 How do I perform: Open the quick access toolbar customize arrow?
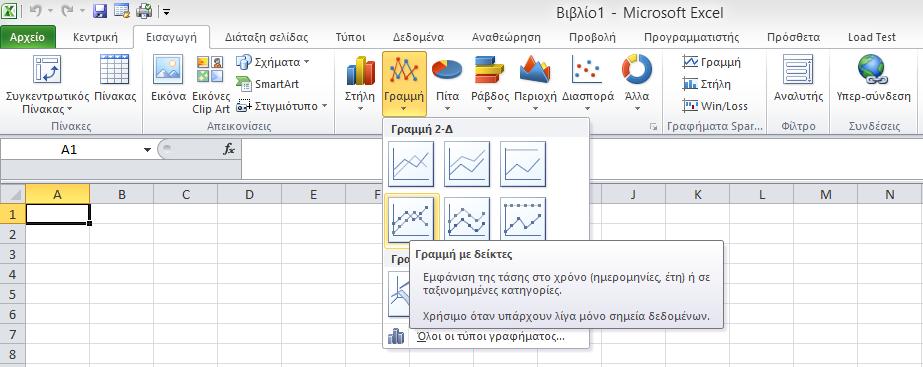pyautogui.click(x=167, y=11)
